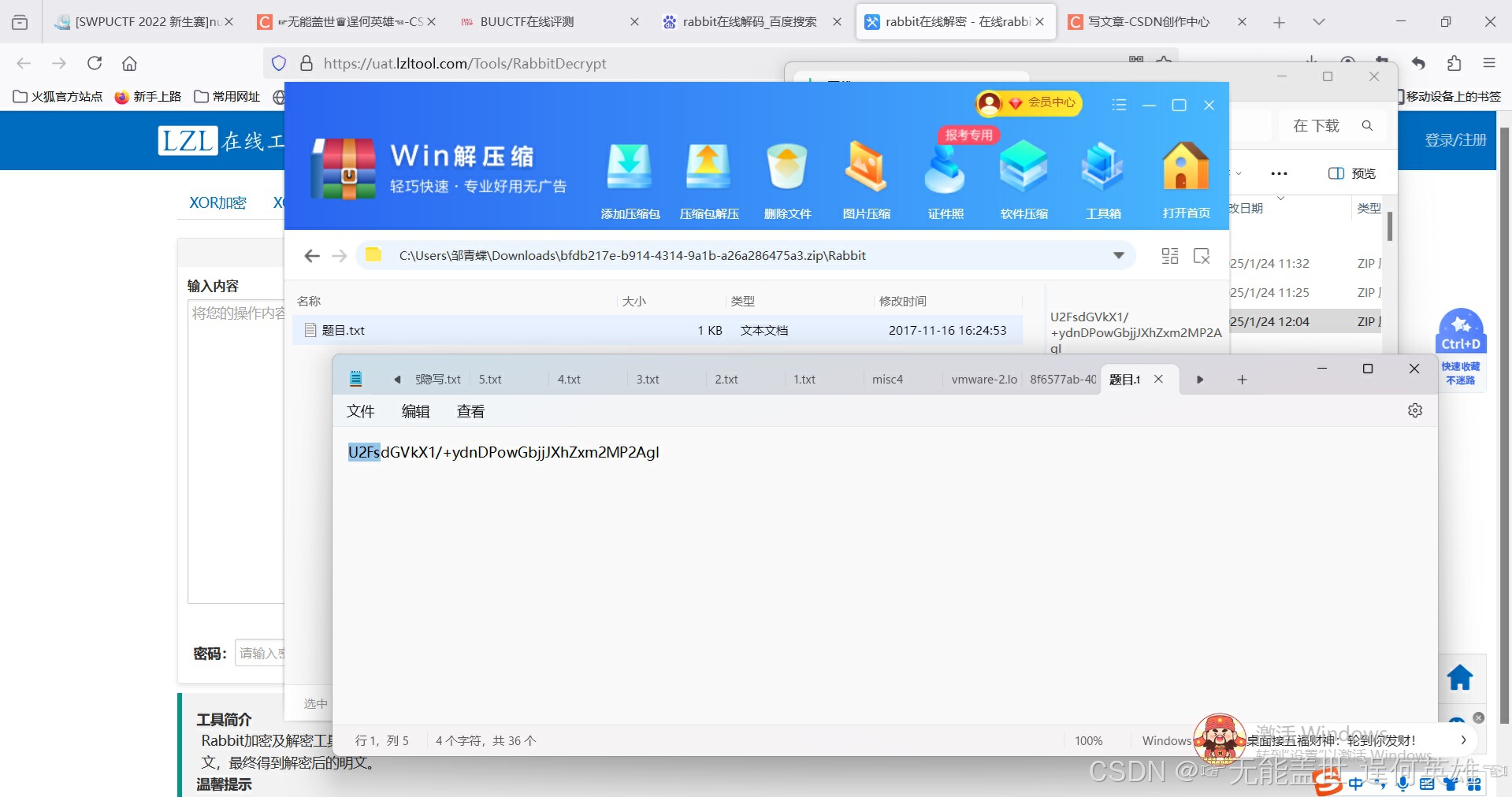Viewport: 1512px width, 797px height.
Task: Open 新手上路 bookmark
Action: (x=148, y=96)
